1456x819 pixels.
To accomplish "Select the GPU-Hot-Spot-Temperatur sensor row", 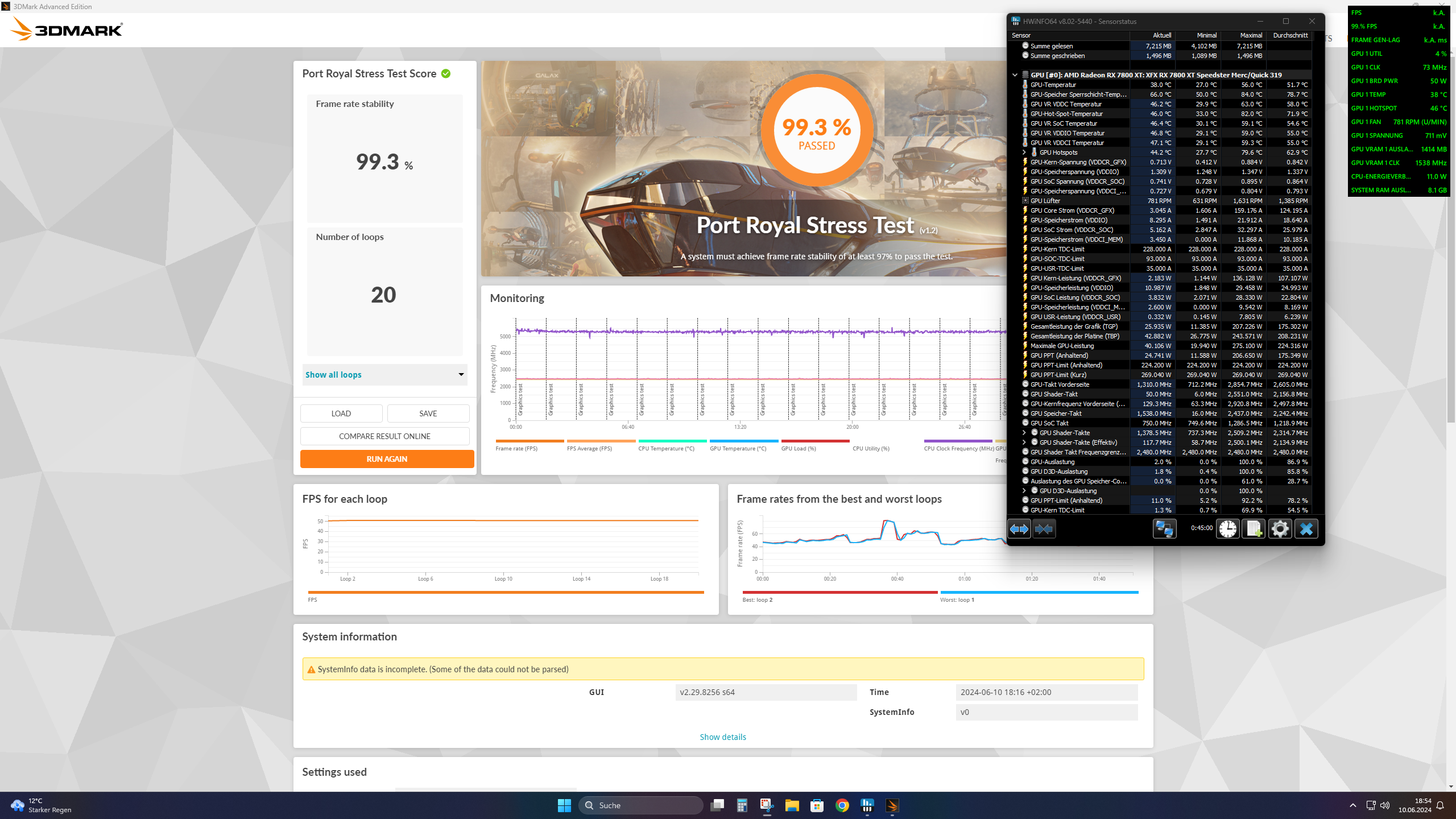I will click(1160, 114).
